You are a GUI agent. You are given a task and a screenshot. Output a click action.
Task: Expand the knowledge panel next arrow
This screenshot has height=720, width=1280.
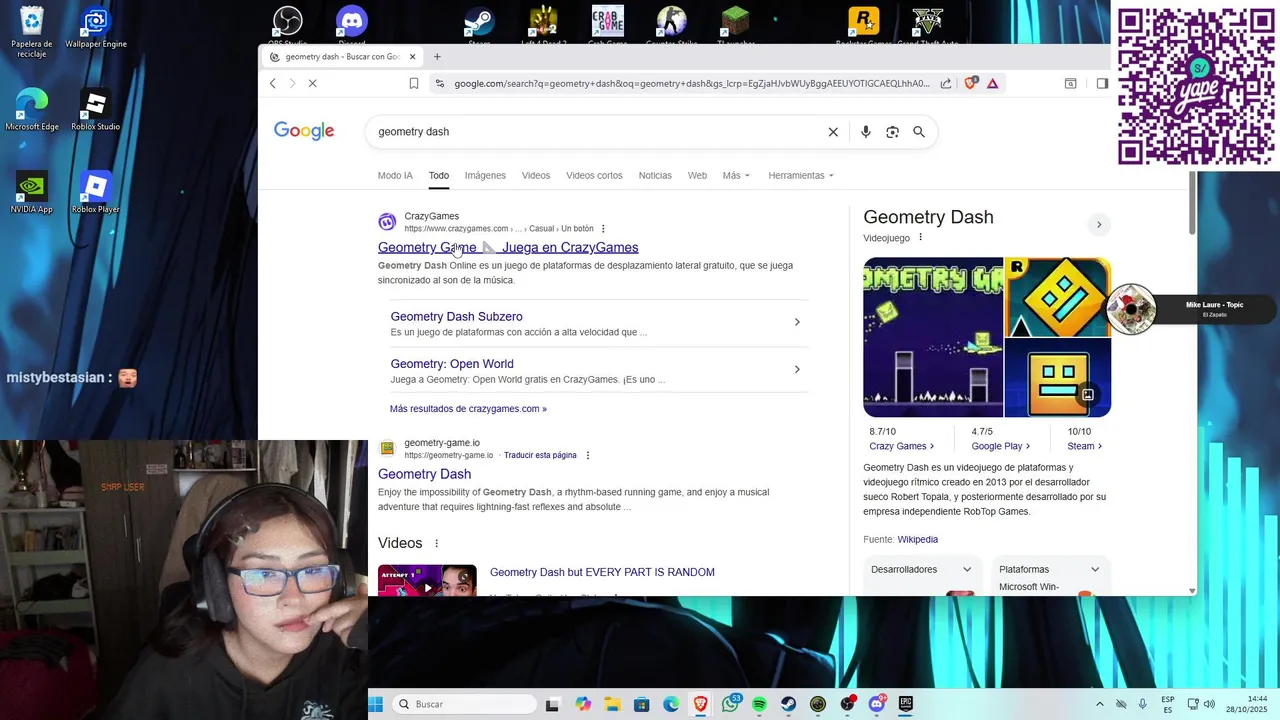[x=1099, y=224]
